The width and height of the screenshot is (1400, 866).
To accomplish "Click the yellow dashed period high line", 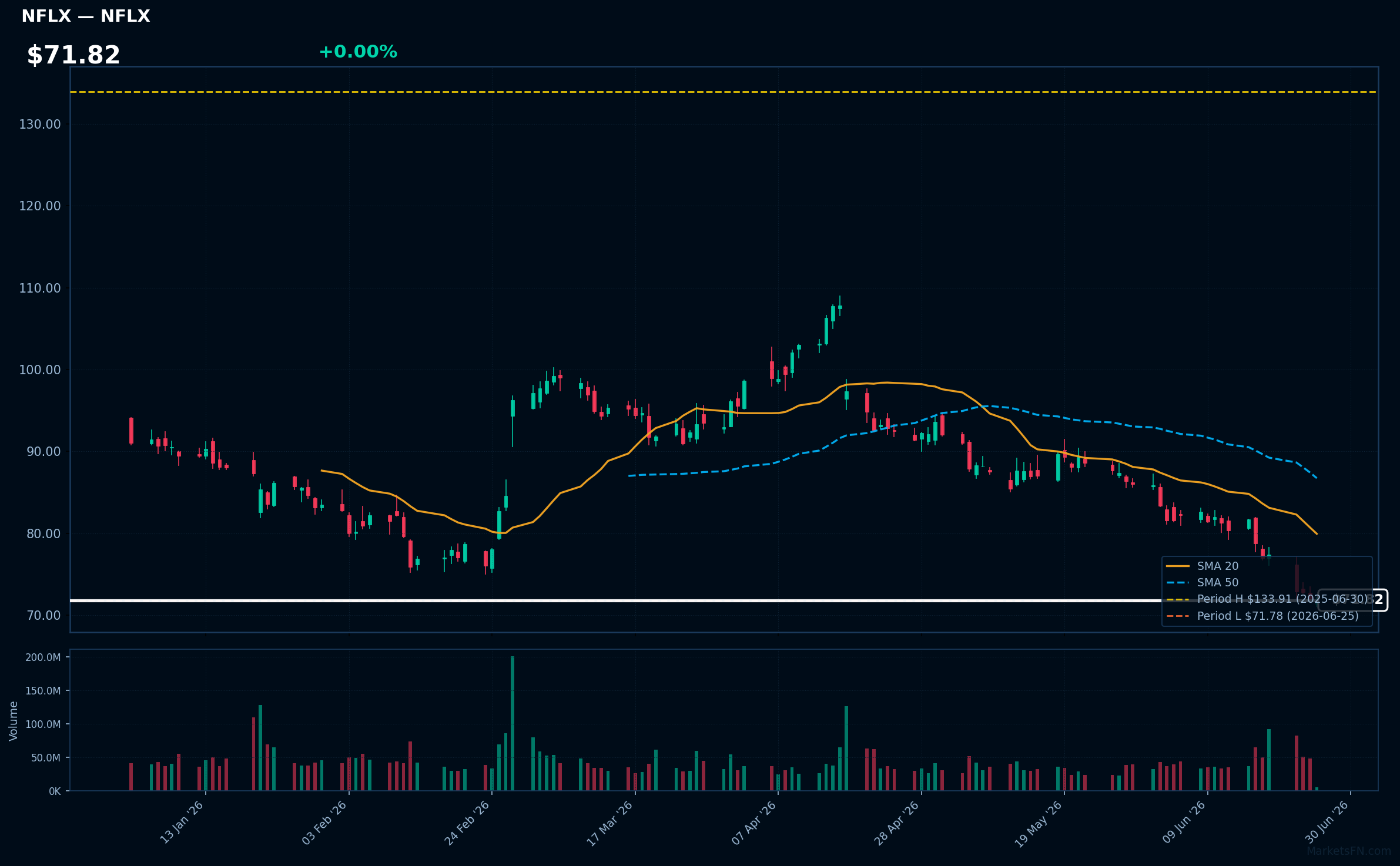I will click(724, 92).
